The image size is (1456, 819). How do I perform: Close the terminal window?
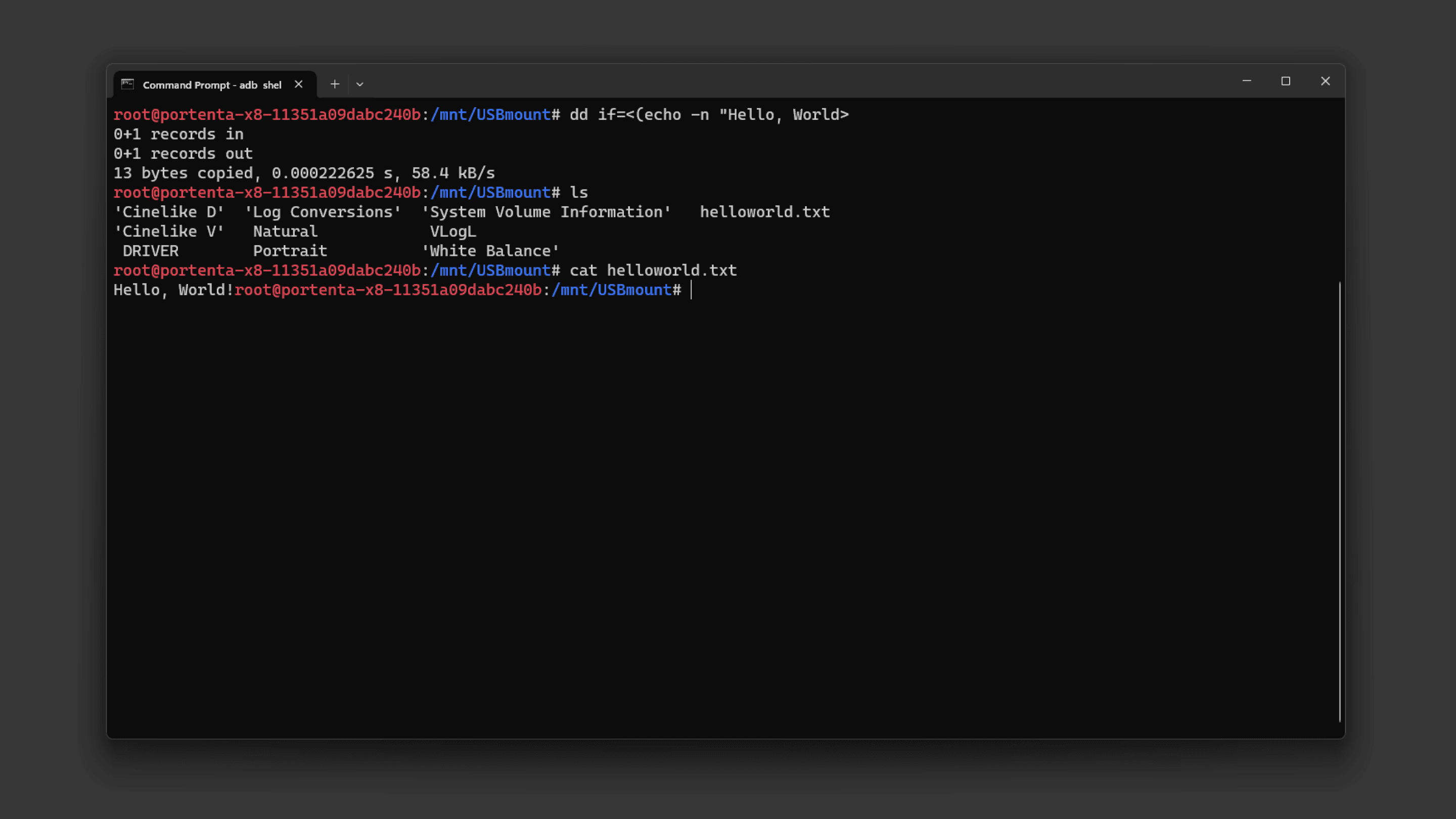click(1325, 81)
